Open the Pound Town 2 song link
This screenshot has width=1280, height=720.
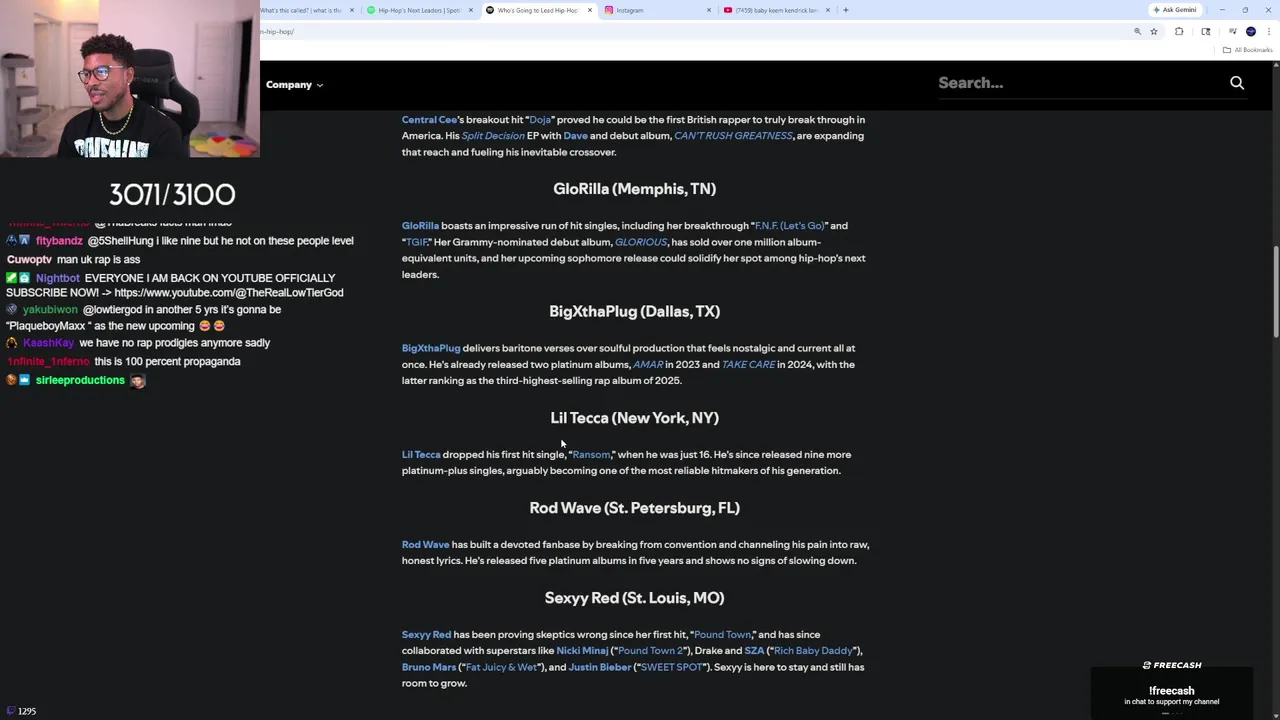coord(650,651)
